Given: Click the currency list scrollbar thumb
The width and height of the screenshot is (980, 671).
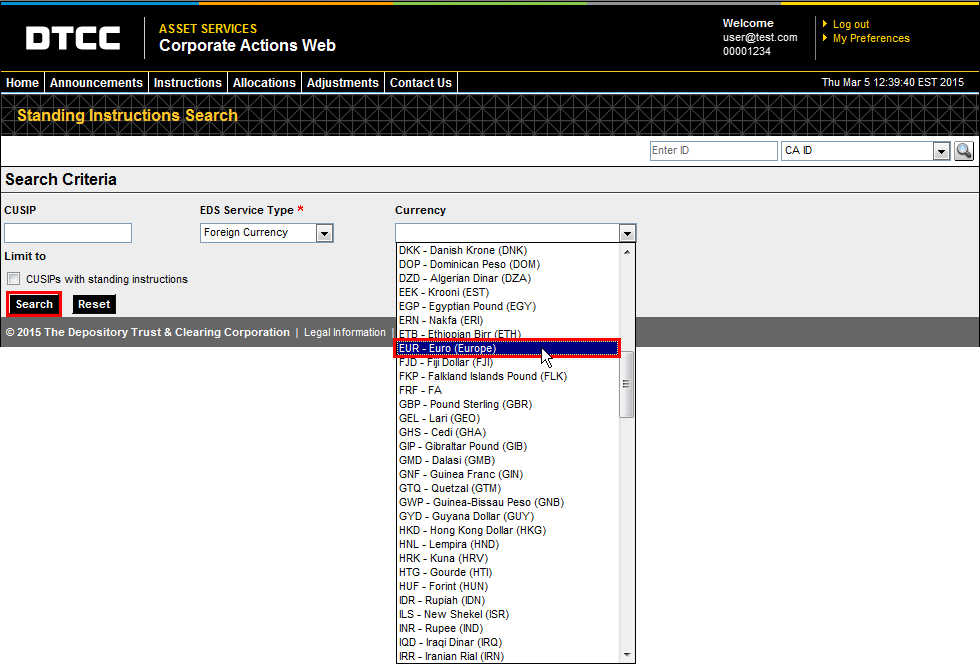Looking at the screenshot, I should pyautogui.click(x=627, y=385).
